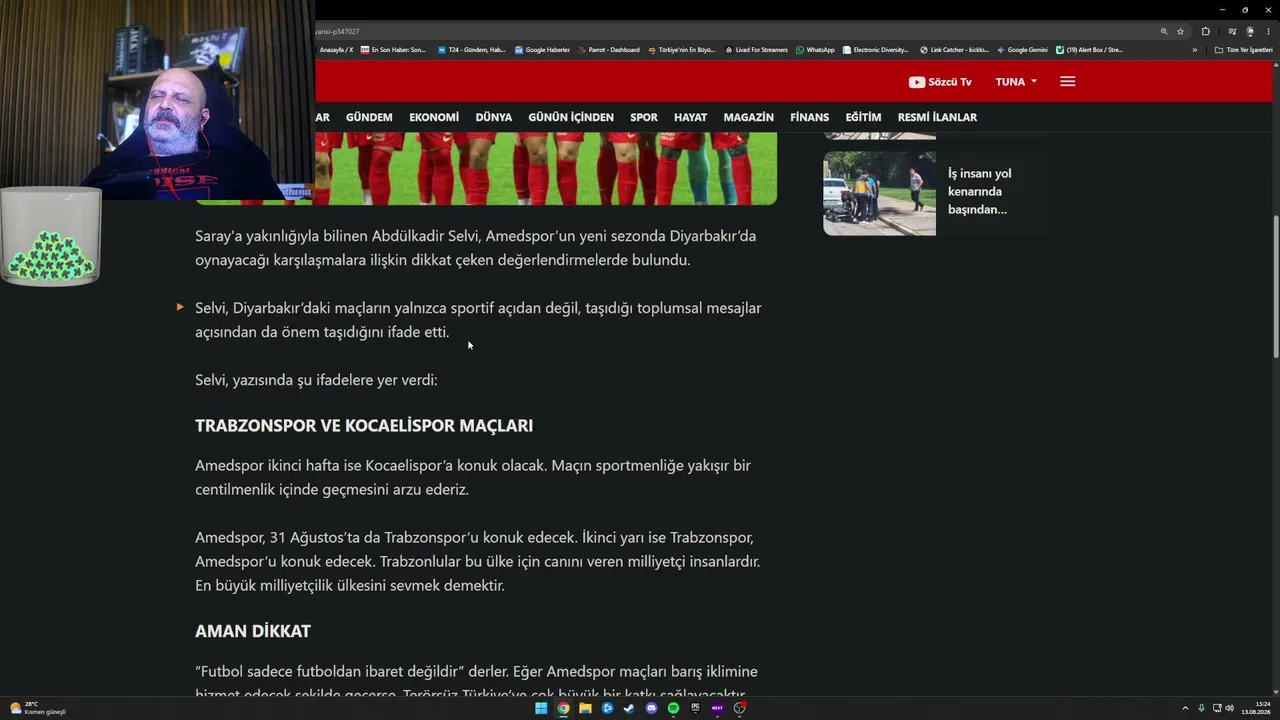Read the 'İş insanı yol kenarında' headline
1280x720 pixels.
979,191
